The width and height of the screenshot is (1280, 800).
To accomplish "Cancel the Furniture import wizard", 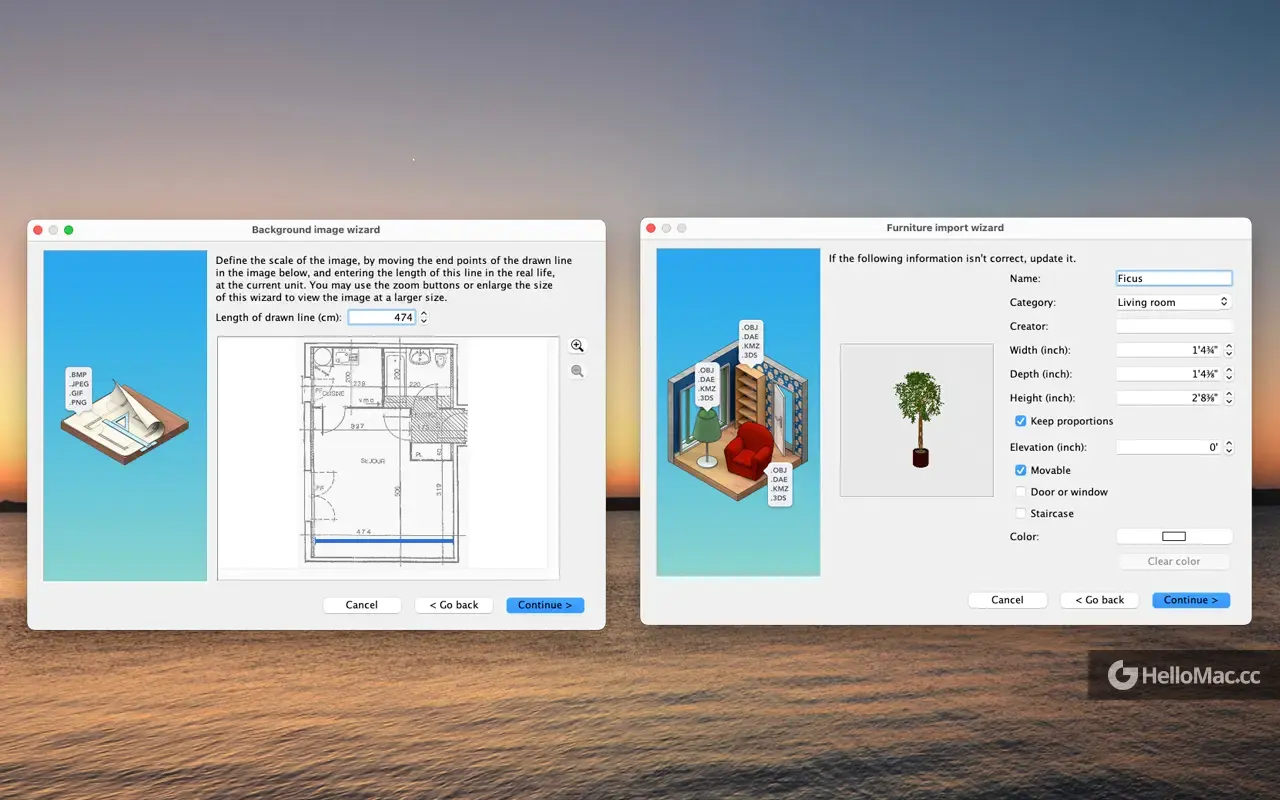I will point(1007,600).
